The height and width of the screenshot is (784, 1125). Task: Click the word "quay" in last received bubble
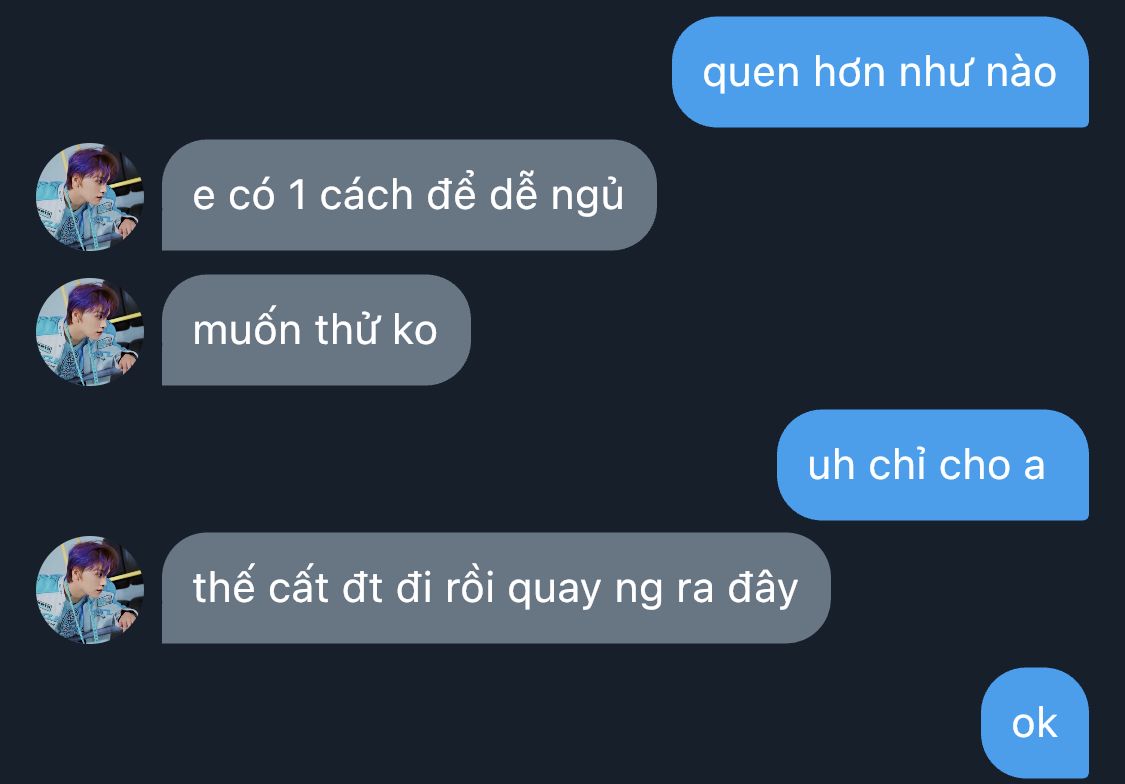554,591
